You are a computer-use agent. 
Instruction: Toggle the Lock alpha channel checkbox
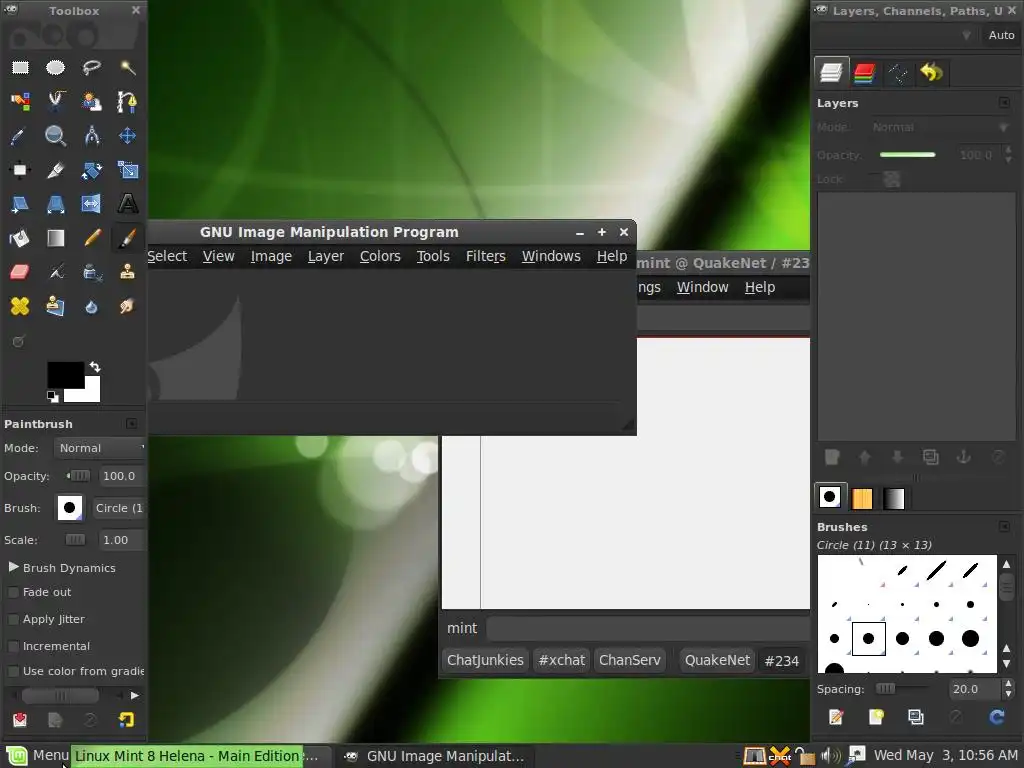pyautogui.click(x=874, y=179)
